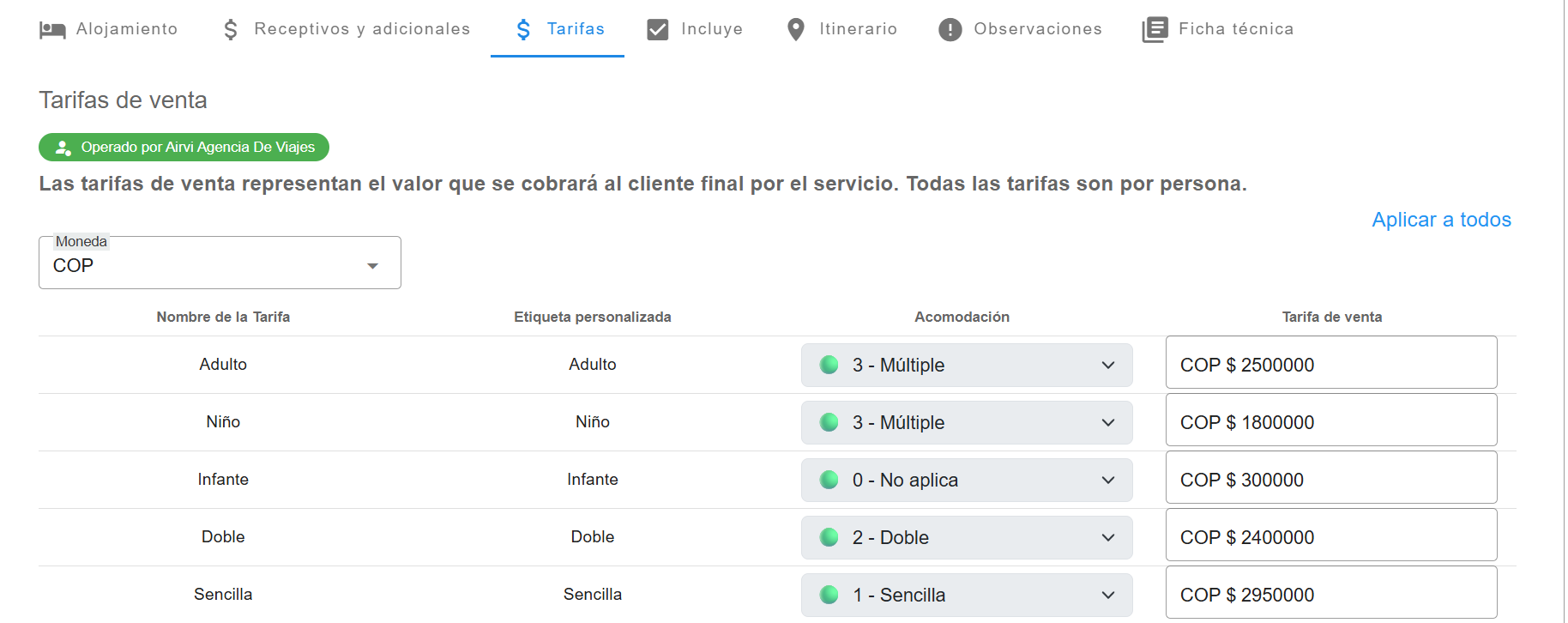The height and width of the screenshot is (623, 1568).
Task: Open the Moneda COP currency dropdown
Action: click(220, 263)
